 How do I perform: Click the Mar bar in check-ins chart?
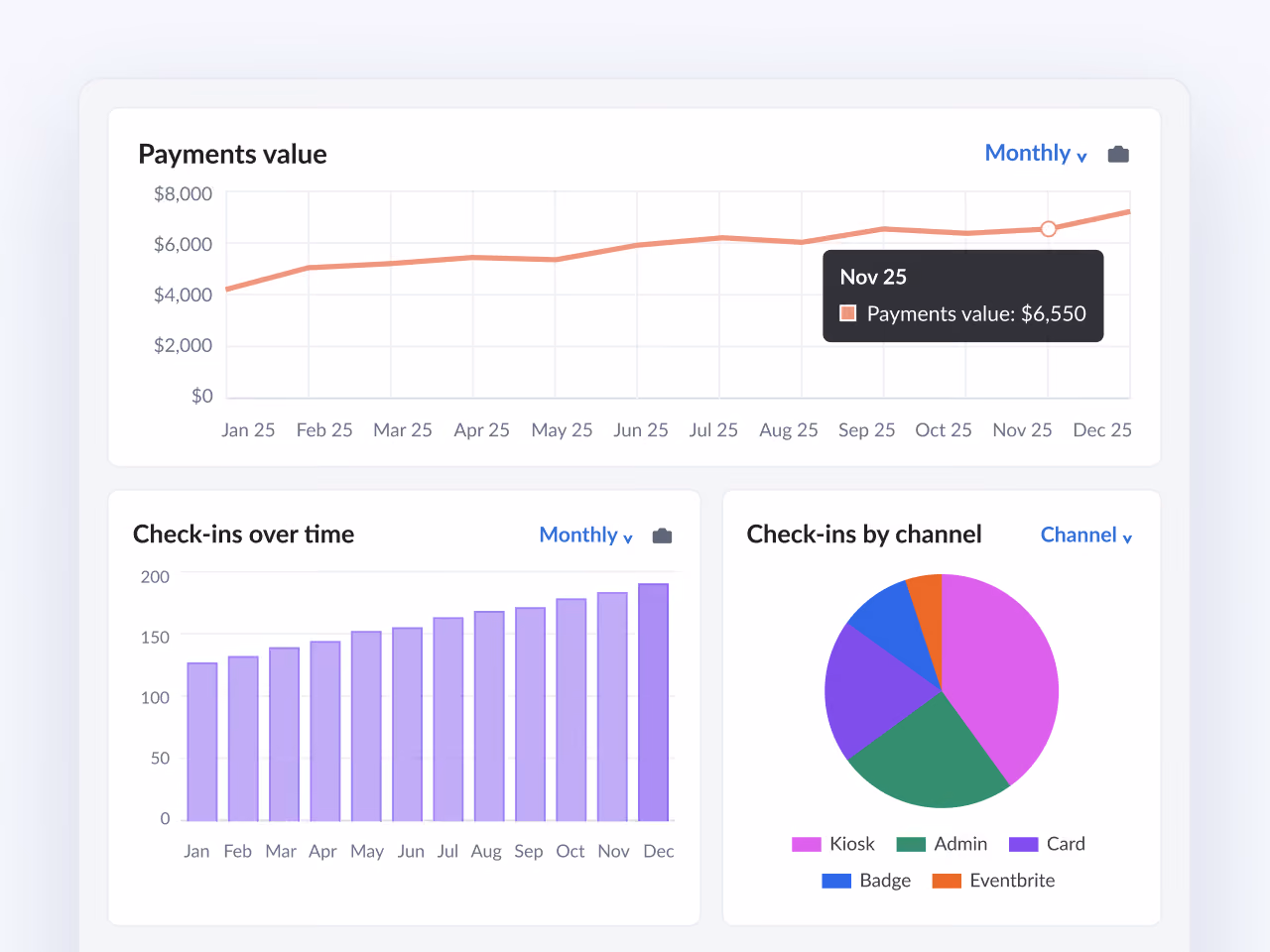click(x=285, y=735)
